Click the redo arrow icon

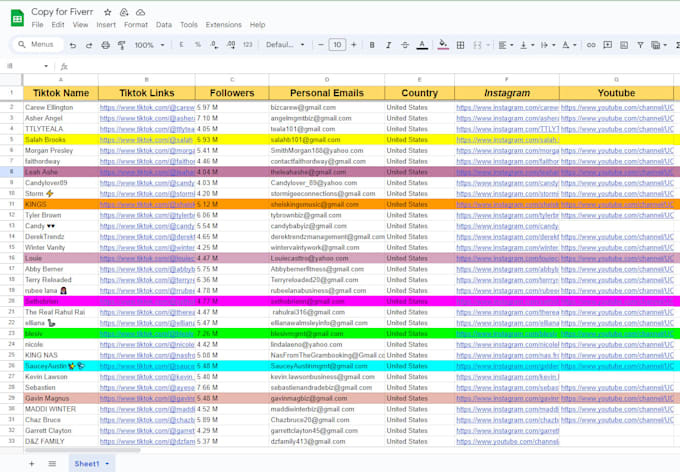[x=89, y=45]
